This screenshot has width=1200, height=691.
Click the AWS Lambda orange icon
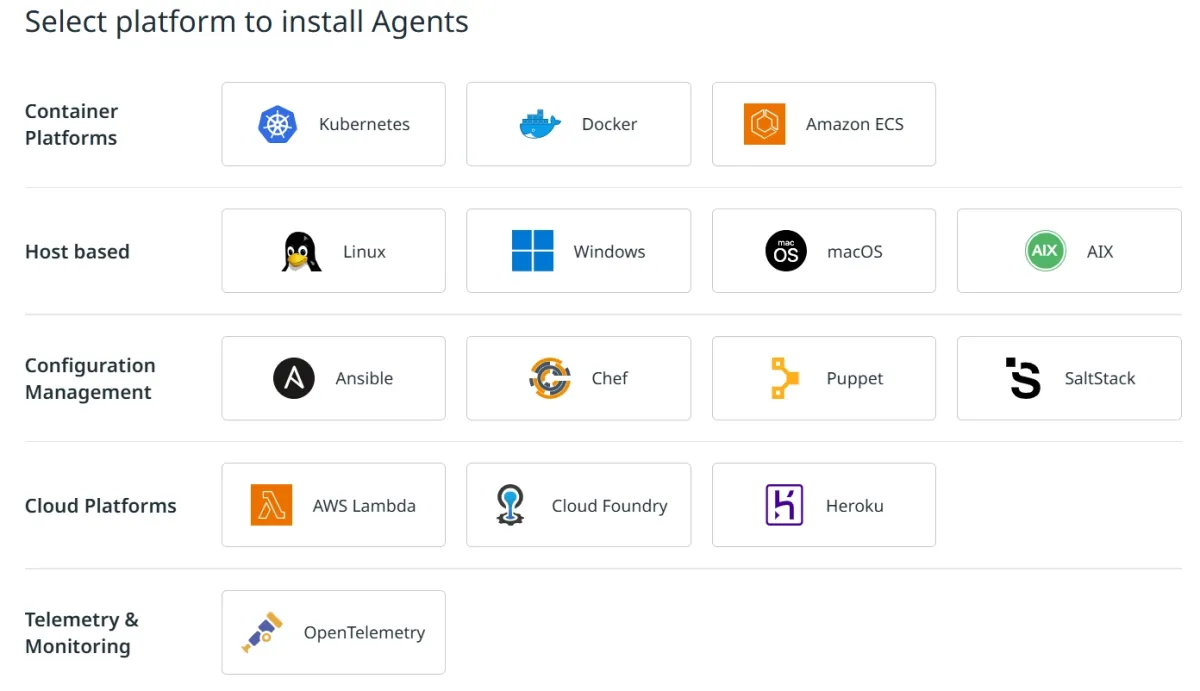(x=271, y=505)
